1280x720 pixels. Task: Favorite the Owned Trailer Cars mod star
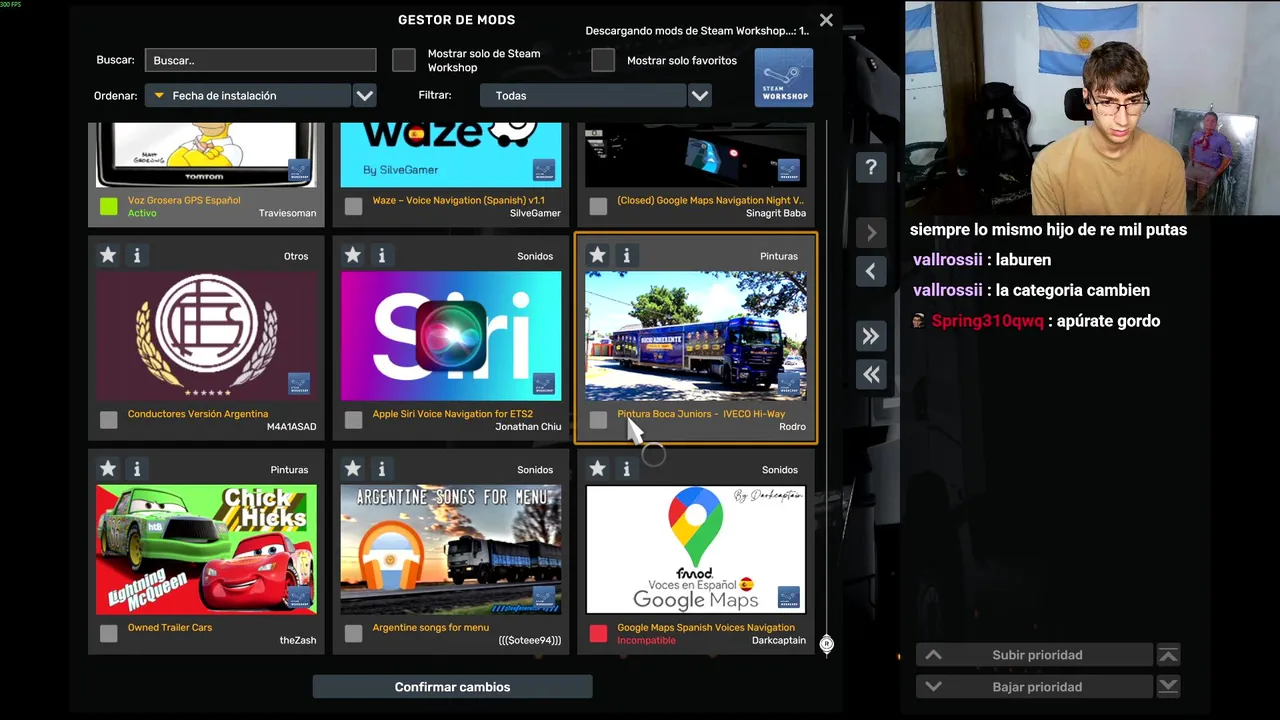[108, 469]
